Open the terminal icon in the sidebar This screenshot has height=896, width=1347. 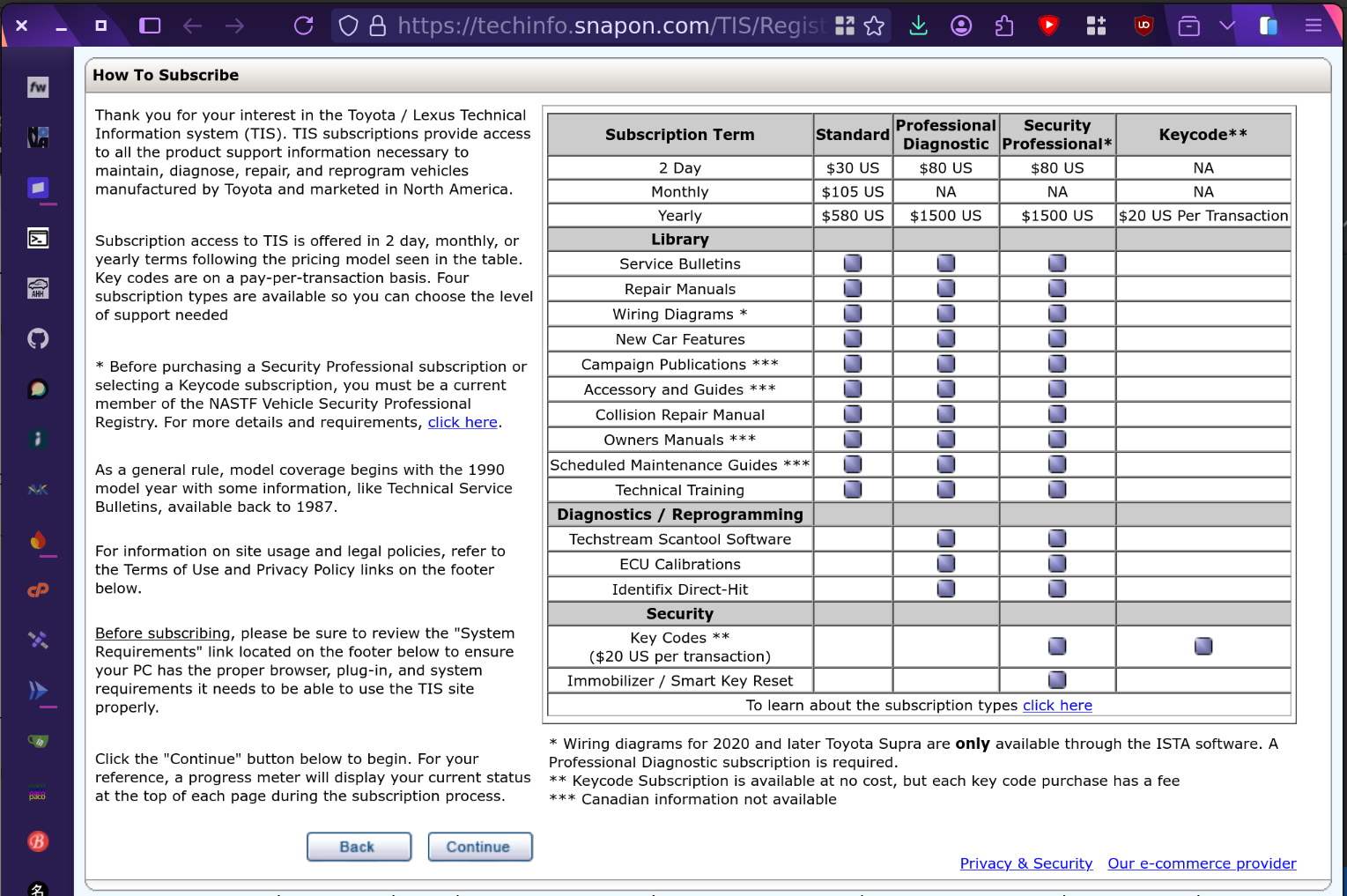coord(38,238)
